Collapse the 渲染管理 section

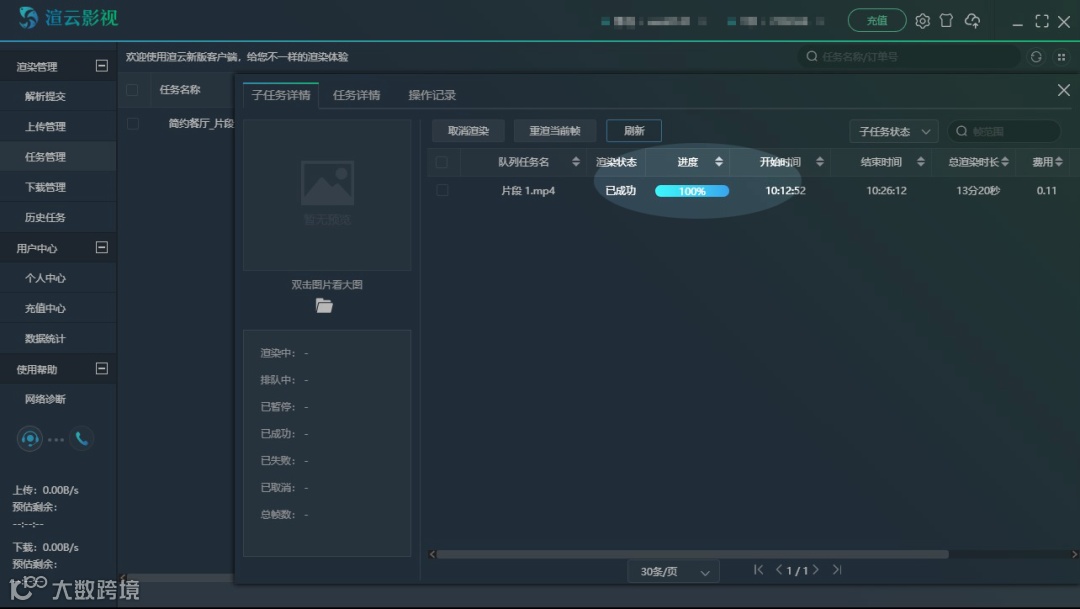[x=101, y=65]
